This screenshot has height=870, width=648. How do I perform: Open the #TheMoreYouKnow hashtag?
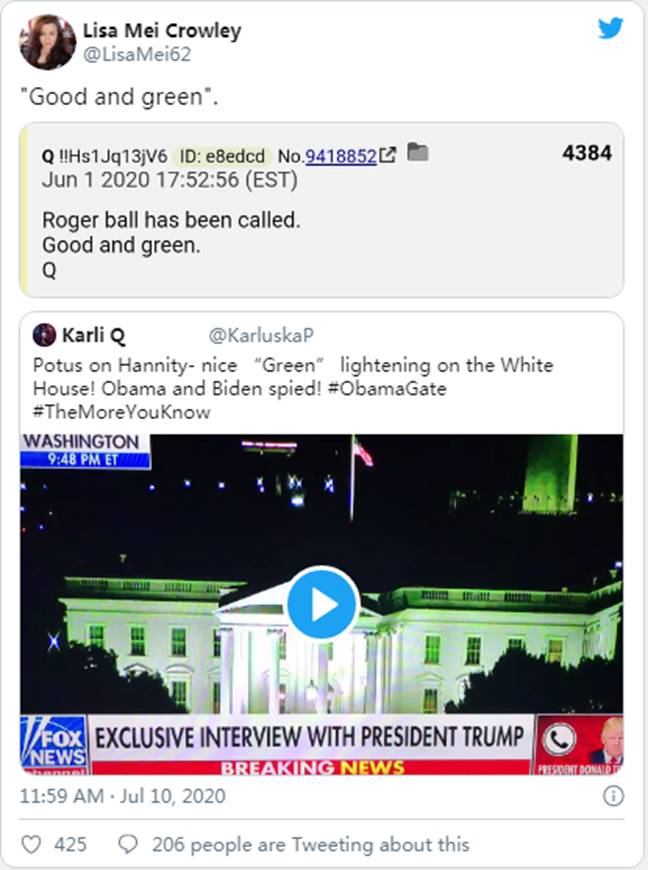122,412
